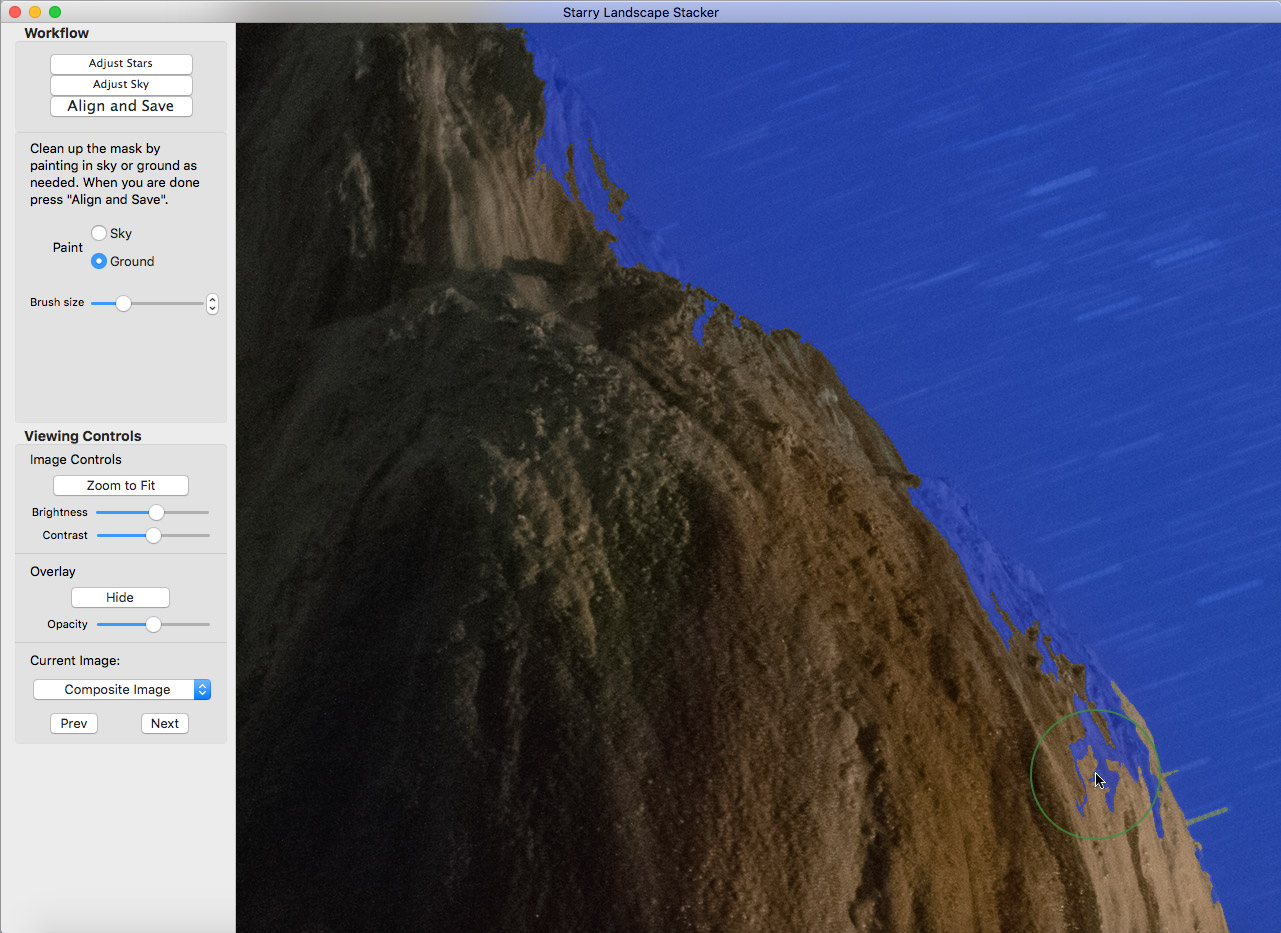
Task: Select the Sky paint option
Action: coord(99,233)
